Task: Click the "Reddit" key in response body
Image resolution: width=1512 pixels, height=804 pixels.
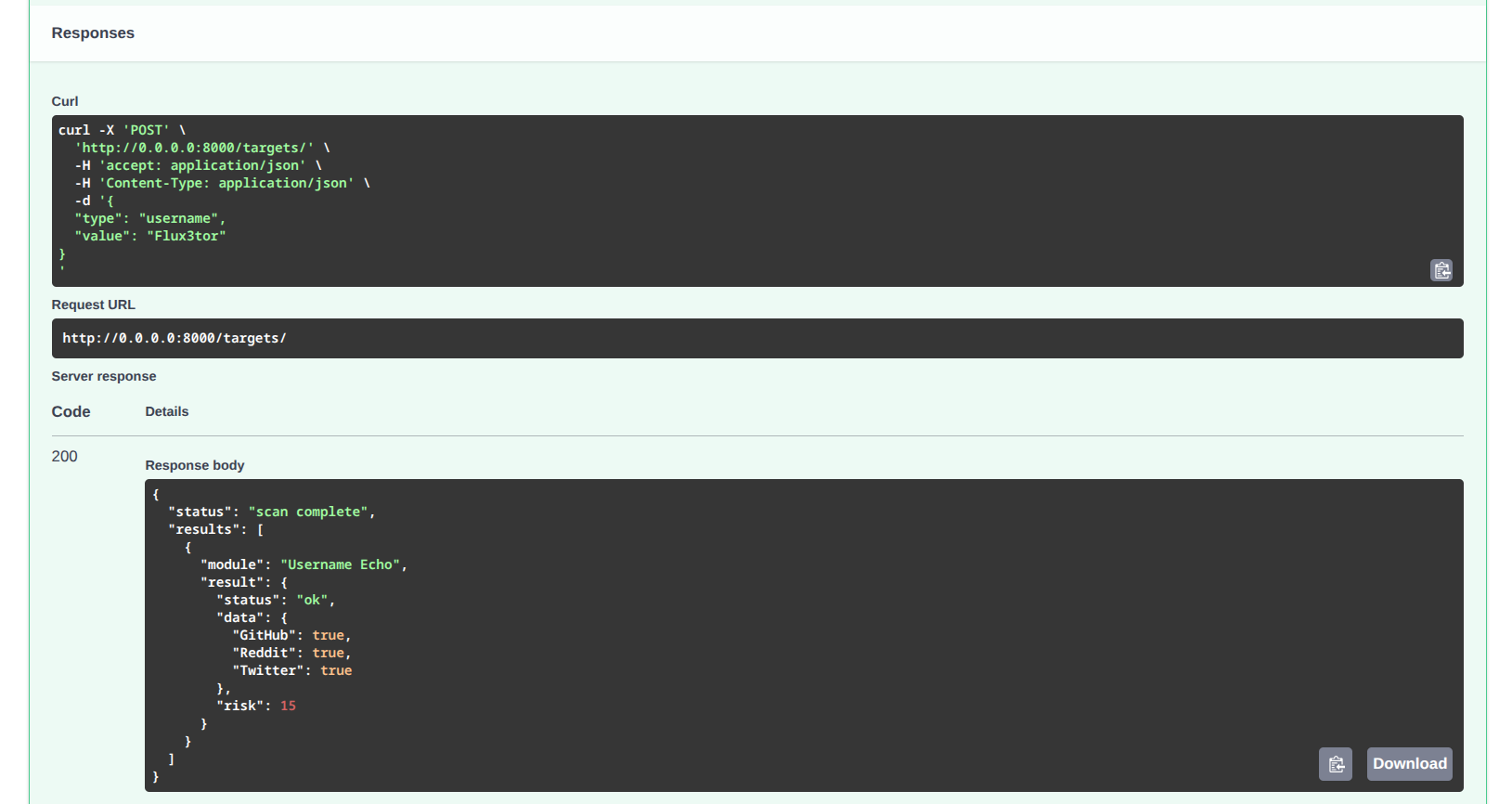Action: [264, 654]
